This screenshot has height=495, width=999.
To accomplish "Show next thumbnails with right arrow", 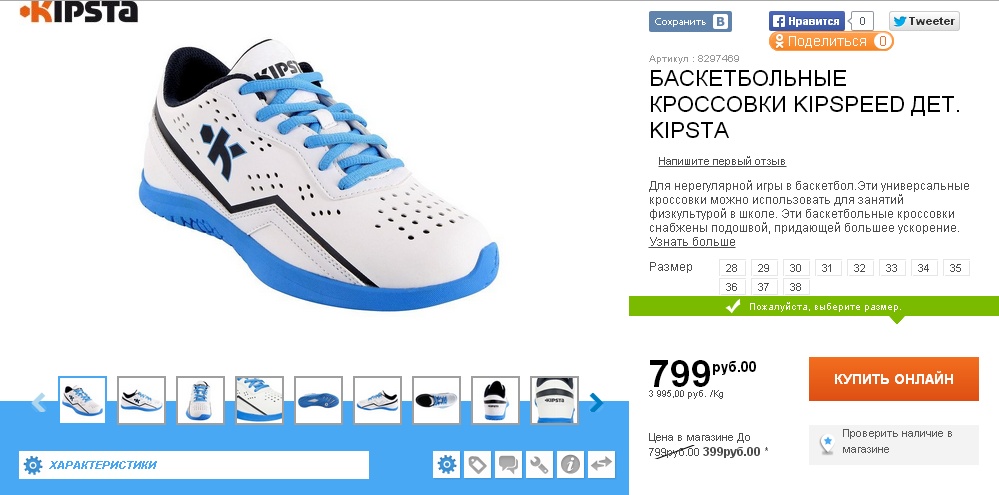I will [596, 402].
